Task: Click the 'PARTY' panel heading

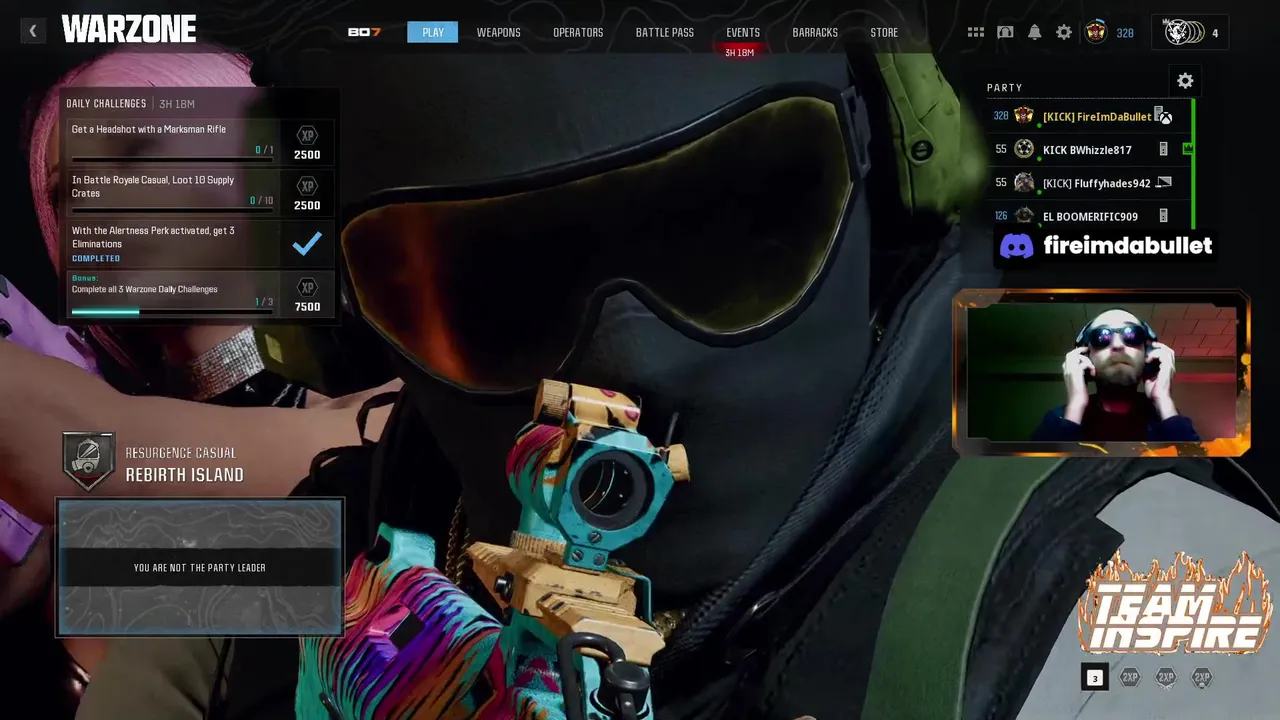Action: pos(1005,87)
